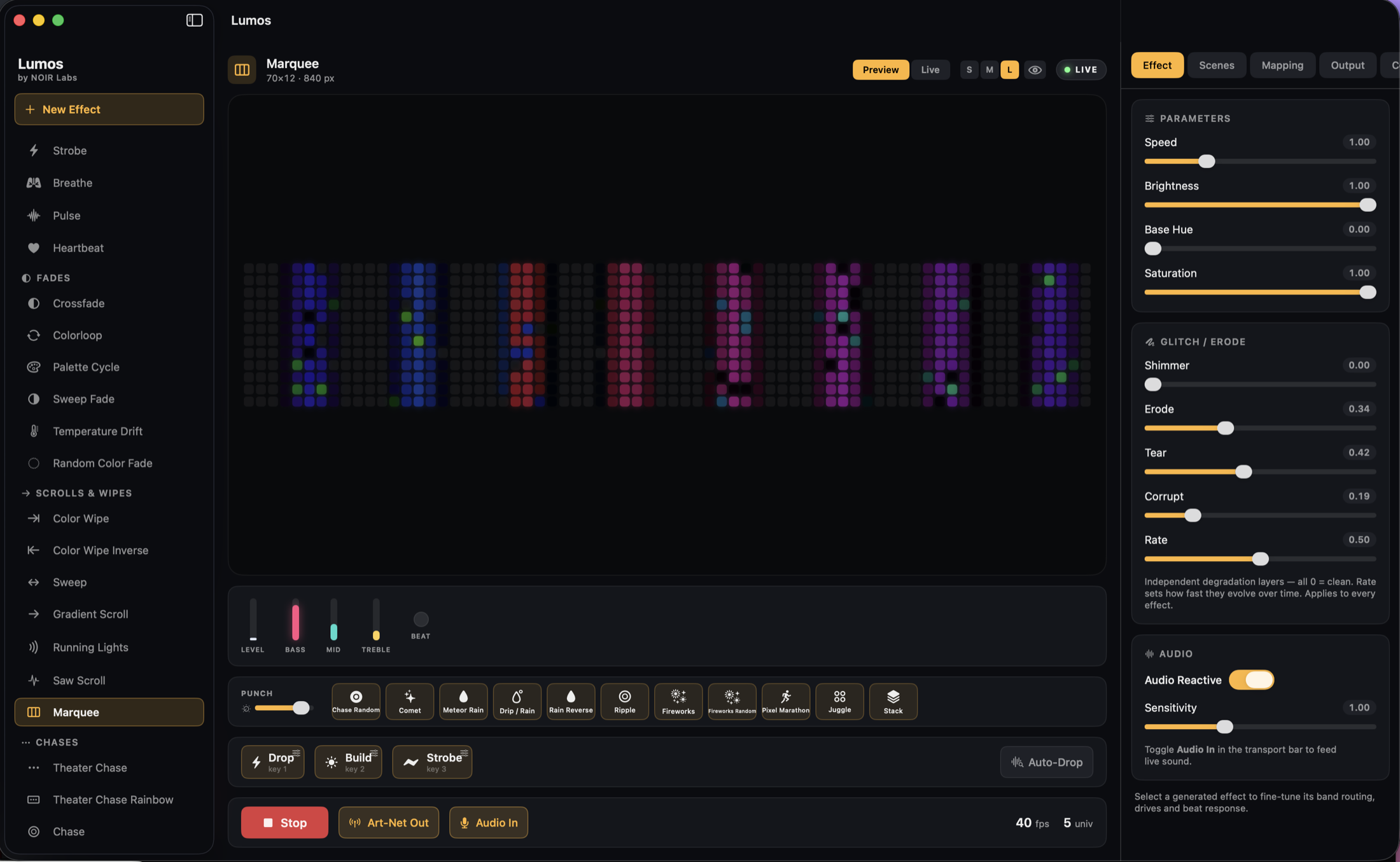Trigger the Meteor Rain punch
Image resolution: width=1400 pixels, height=862 pixels.
pyautogui.click(x=463, y=701)
